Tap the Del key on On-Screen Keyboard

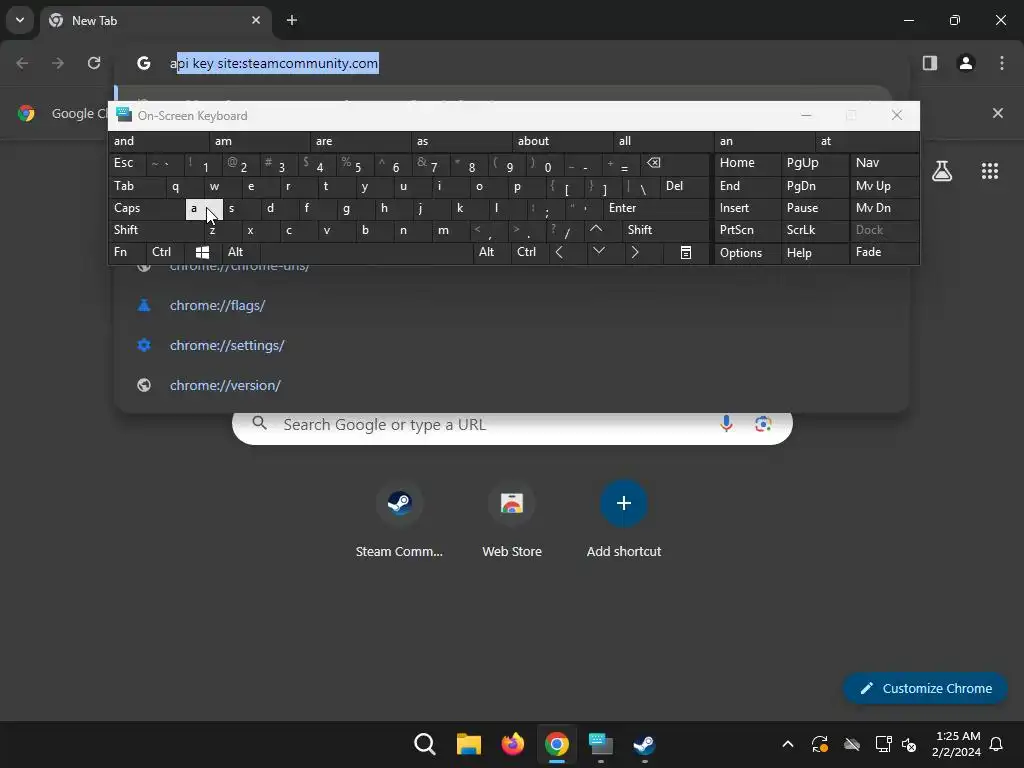685,186
